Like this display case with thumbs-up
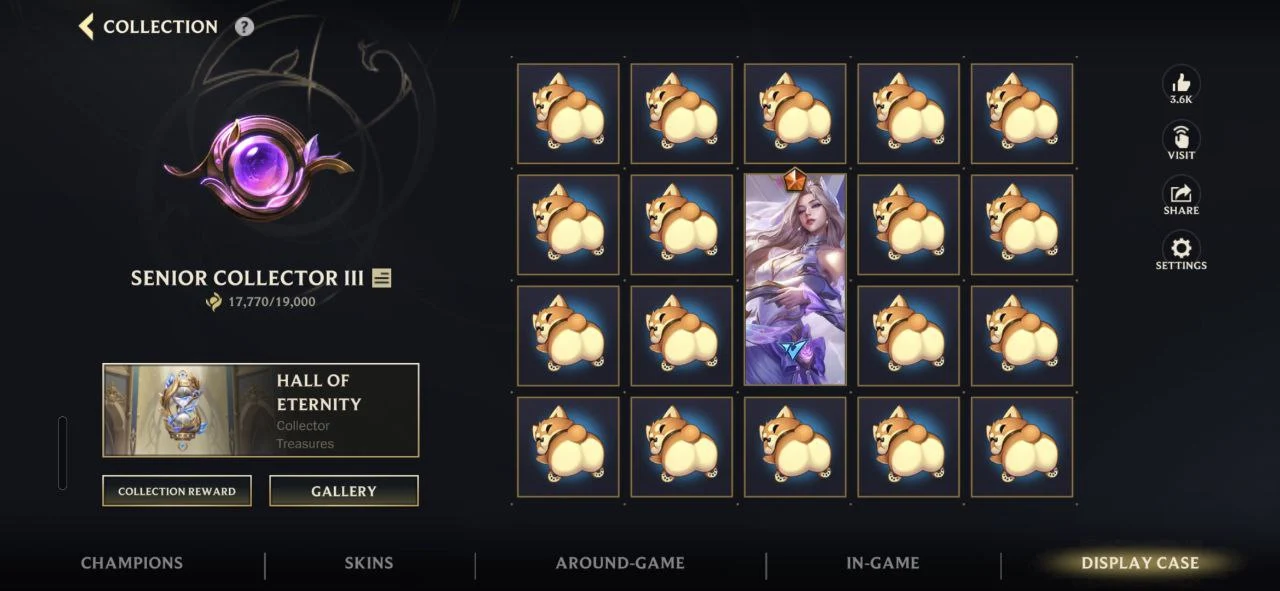The height and width of the screenshot is (591, 1280). (x=1181, y=82)
